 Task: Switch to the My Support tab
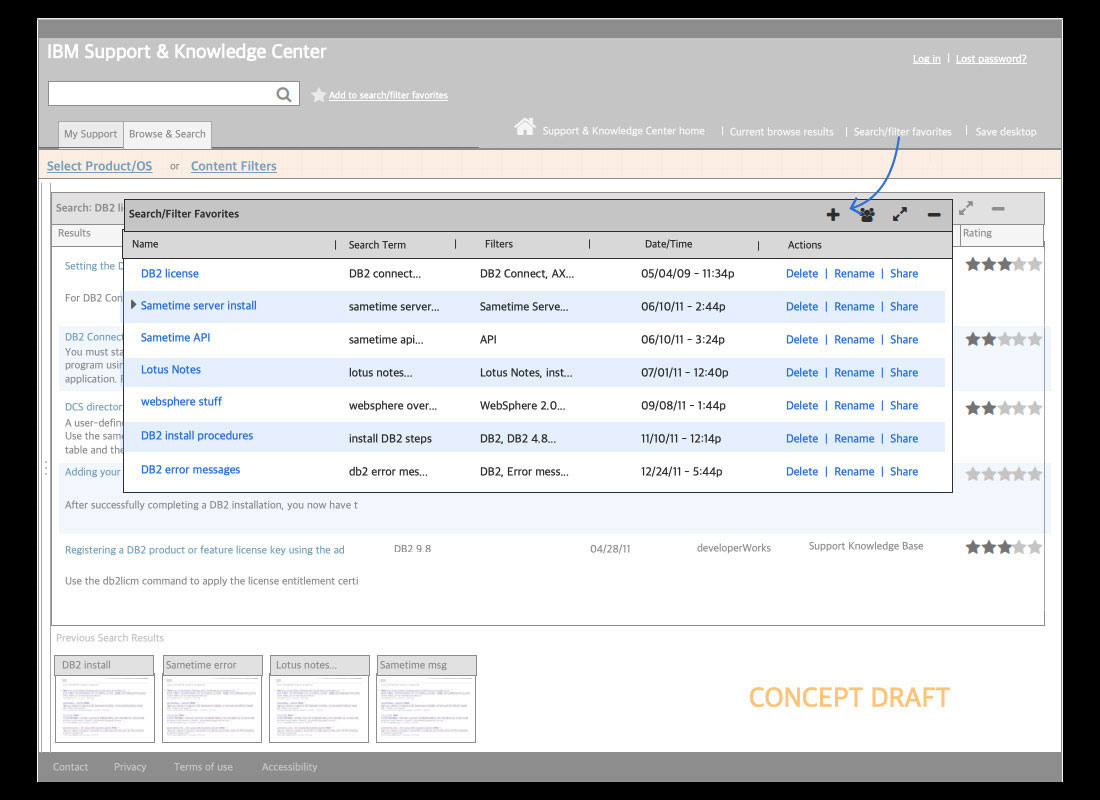(90, 134)
